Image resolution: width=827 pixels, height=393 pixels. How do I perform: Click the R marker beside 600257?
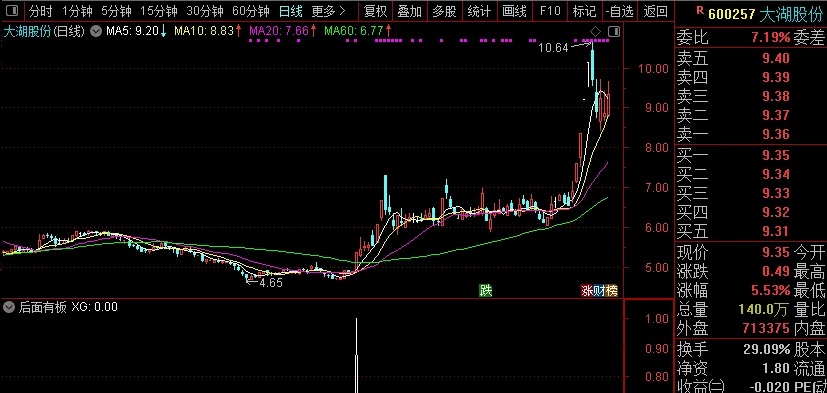click(x=700, y=9)
